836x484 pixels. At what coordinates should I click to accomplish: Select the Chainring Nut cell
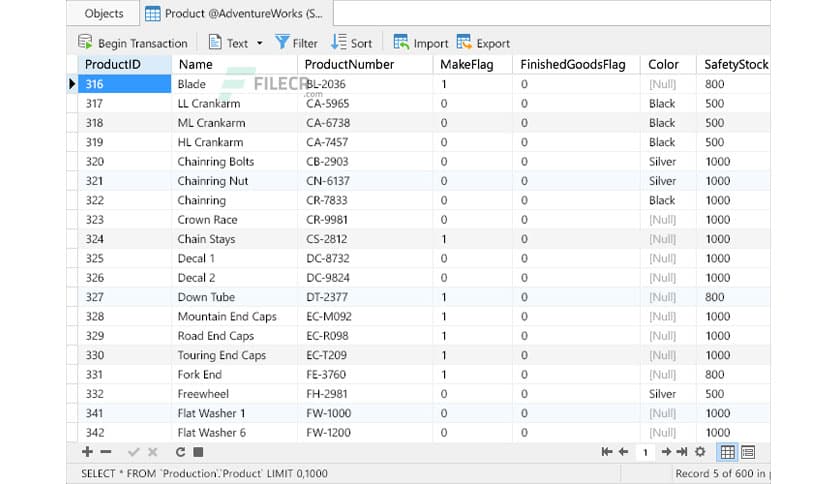pyautogui.click(x=235, y=181)
